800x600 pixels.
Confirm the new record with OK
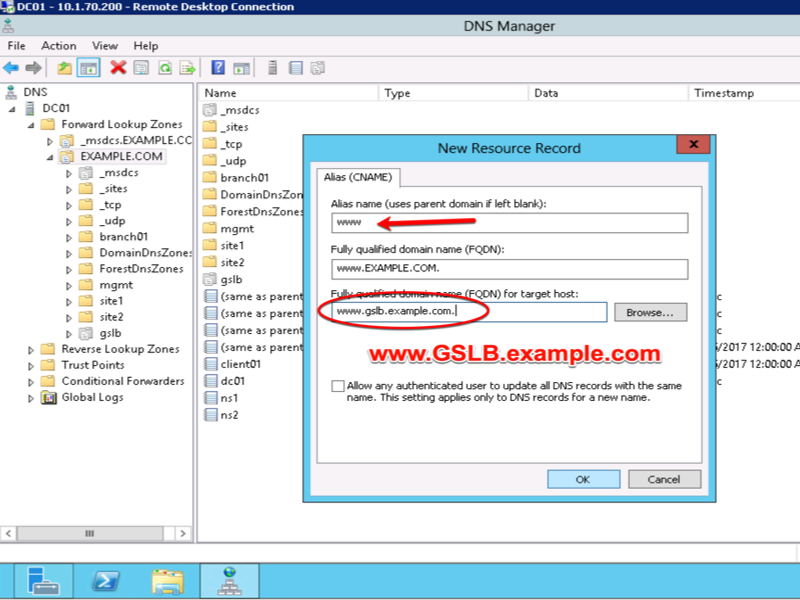pos(583,479)
